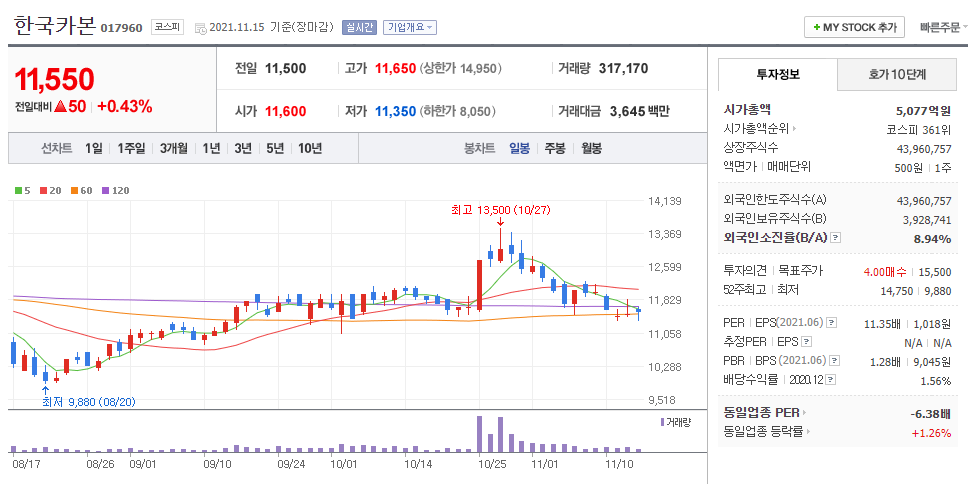Open the 기업개요 dropdown

(410, 27)
